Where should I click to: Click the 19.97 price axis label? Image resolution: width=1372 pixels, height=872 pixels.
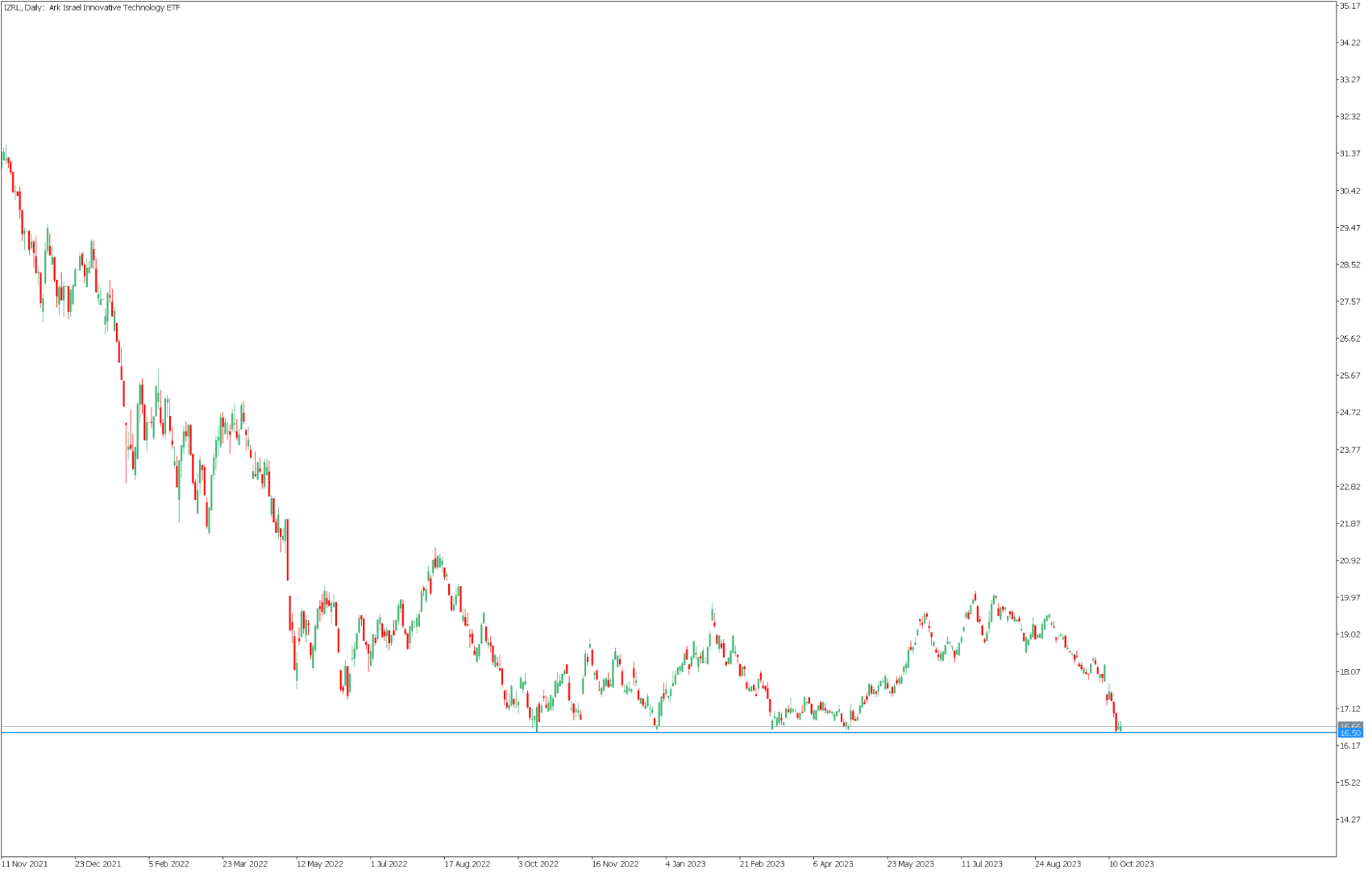[1350, 598]
